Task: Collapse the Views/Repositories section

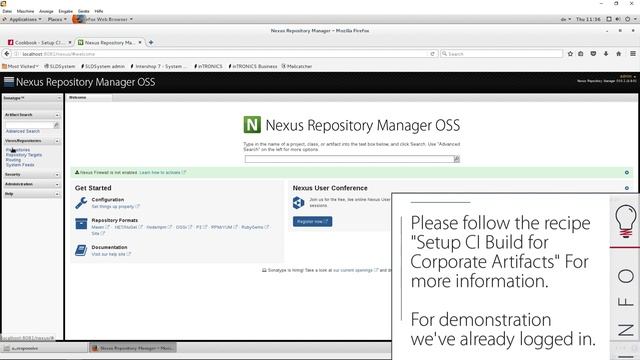Action: click(x=57, y=141)
